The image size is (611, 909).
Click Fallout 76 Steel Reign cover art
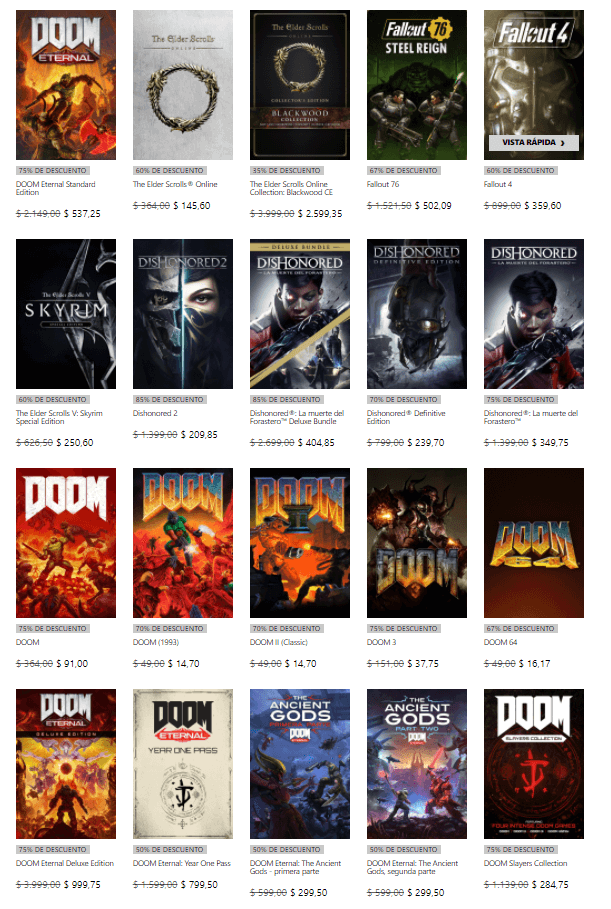tap(416, 85)
